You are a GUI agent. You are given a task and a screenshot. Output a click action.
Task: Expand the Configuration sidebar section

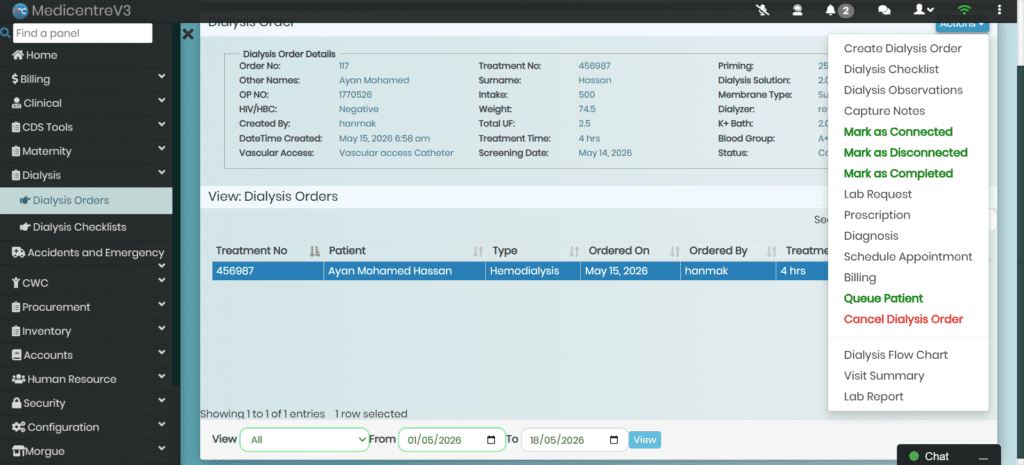click(x=86, y=427)
